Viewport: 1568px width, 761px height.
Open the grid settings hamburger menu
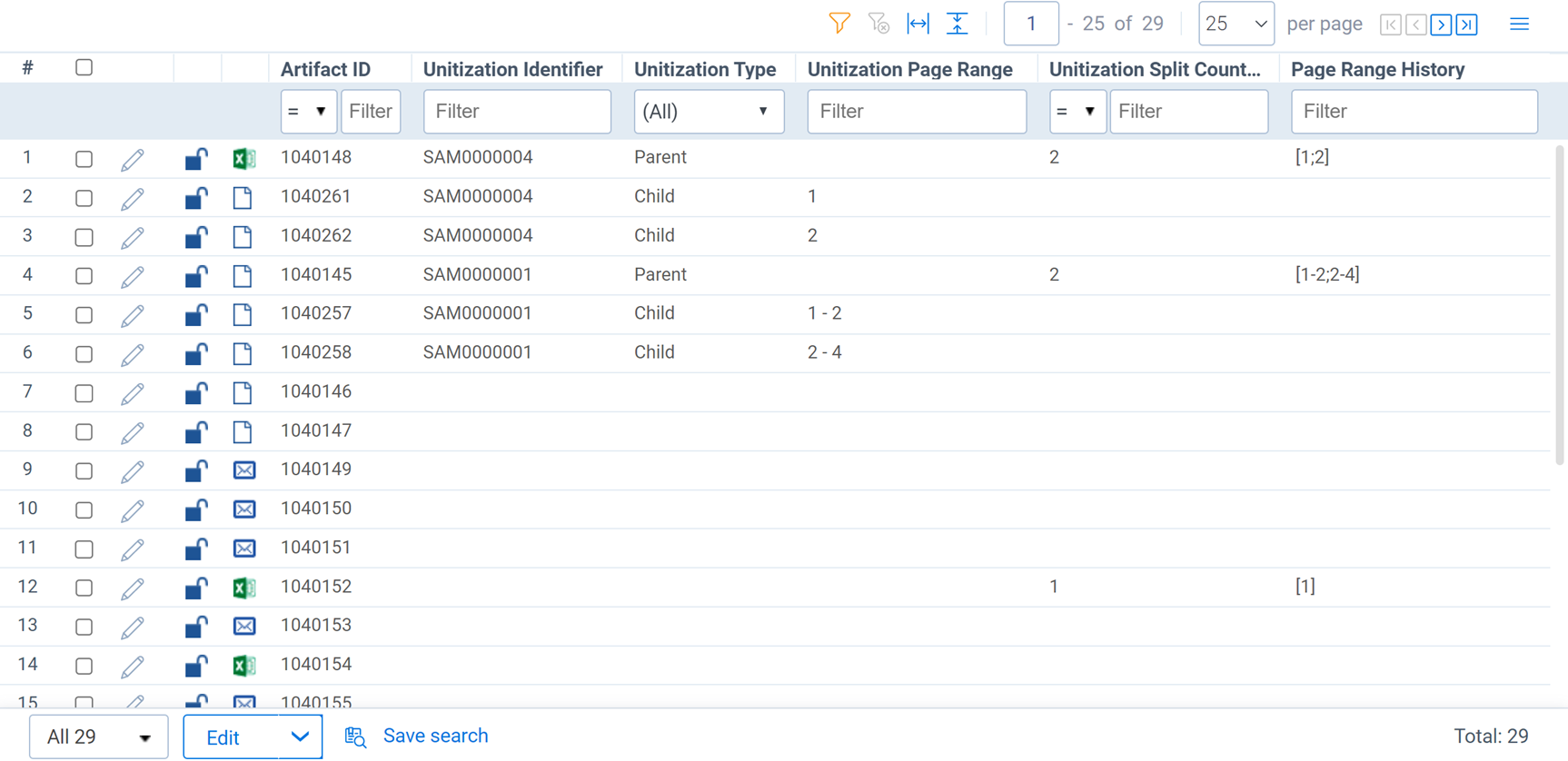[1519, 24]
